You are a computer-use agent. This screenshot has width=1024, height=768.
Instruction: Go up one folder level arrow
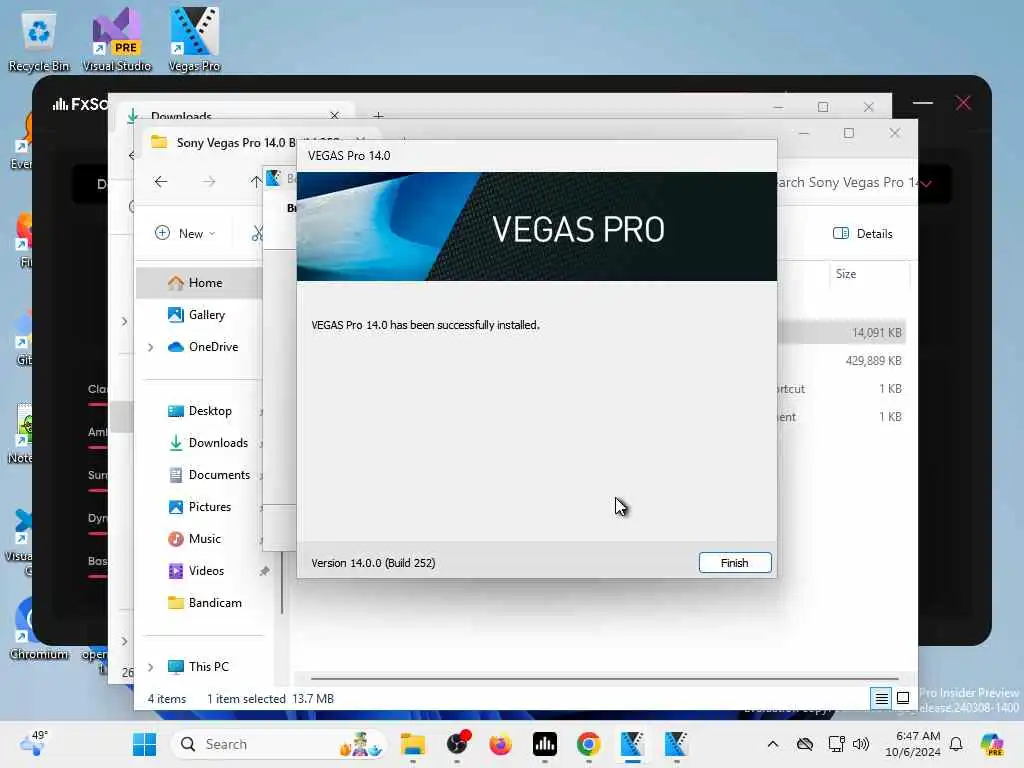tap(255, 182)
